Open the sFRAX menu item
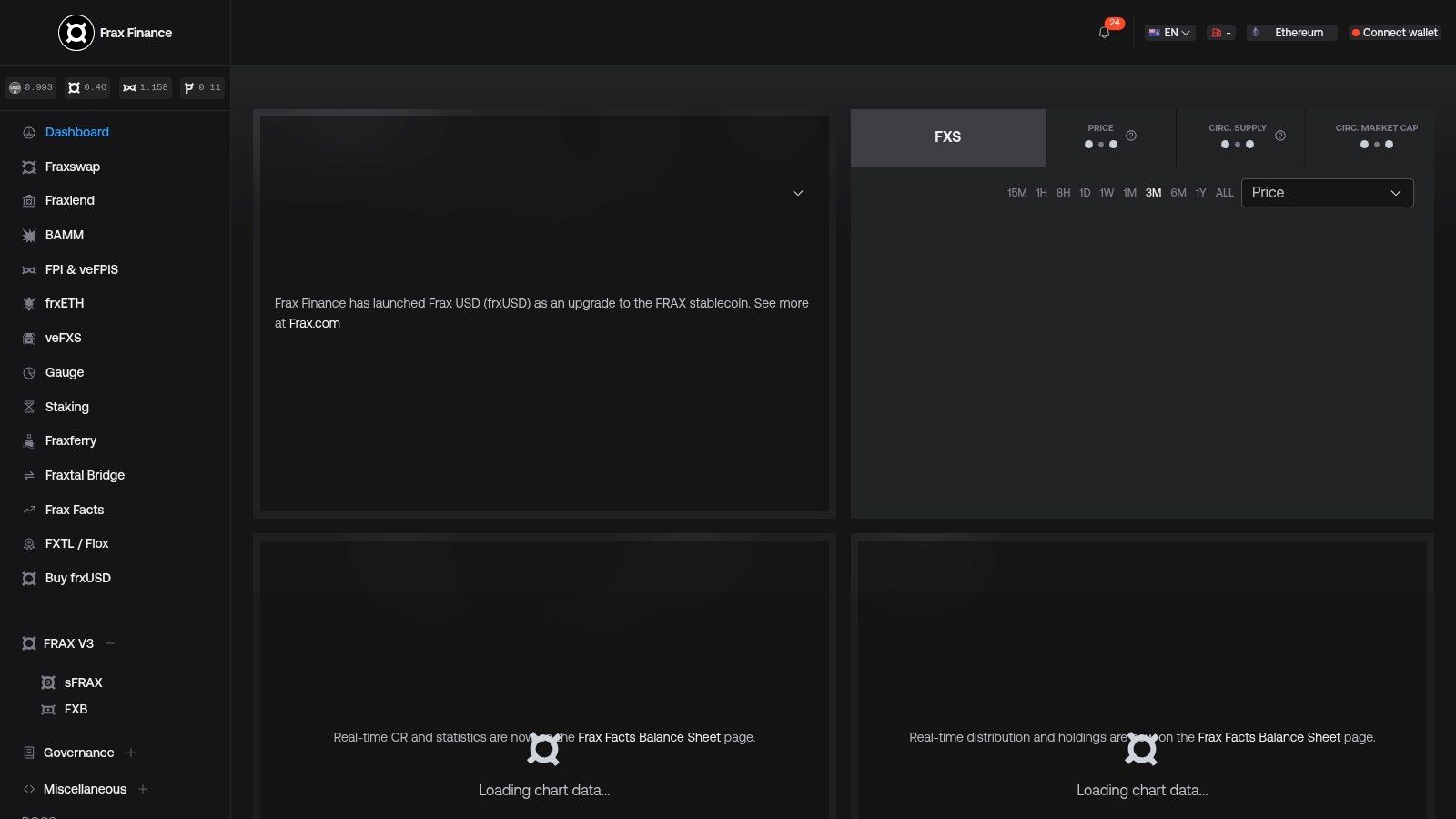The width and height of the screenshot is (1456, 819). pos(83,682)
